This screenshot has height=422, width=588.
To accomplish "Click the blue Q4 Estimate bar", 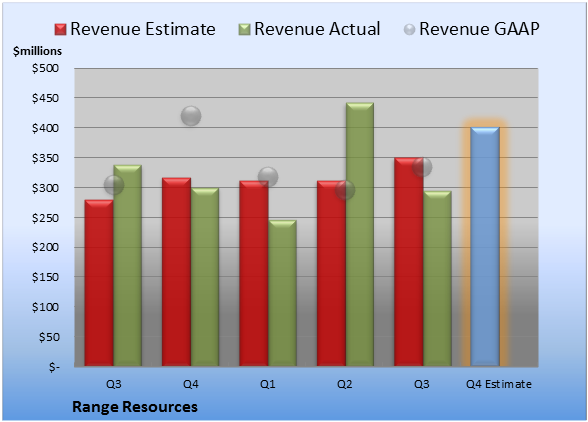I will (485, 247).
